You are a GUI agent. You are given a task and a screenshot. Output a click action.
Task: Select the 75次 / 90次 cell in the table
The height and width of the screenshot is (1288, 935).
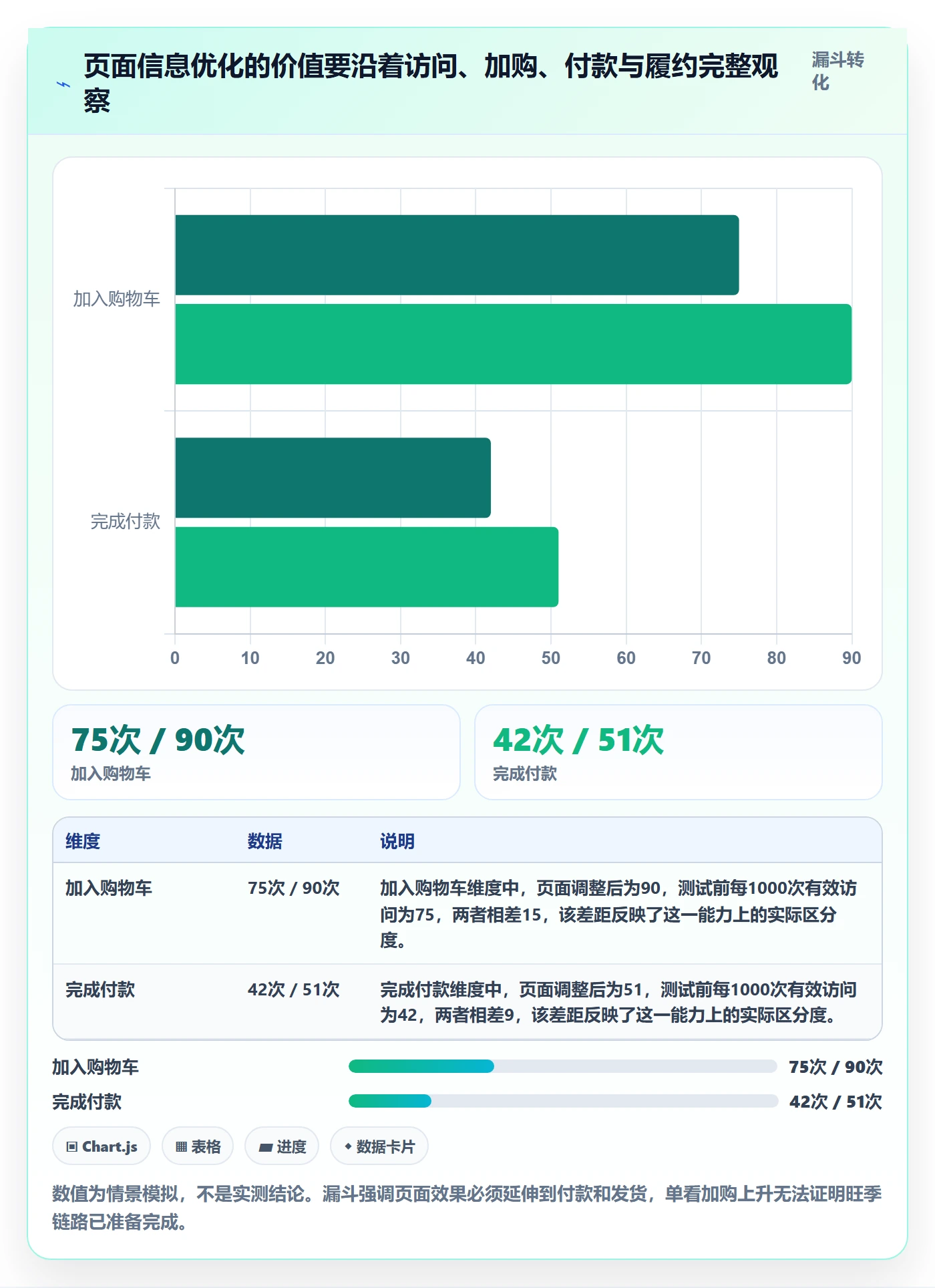tap(294, 888)
